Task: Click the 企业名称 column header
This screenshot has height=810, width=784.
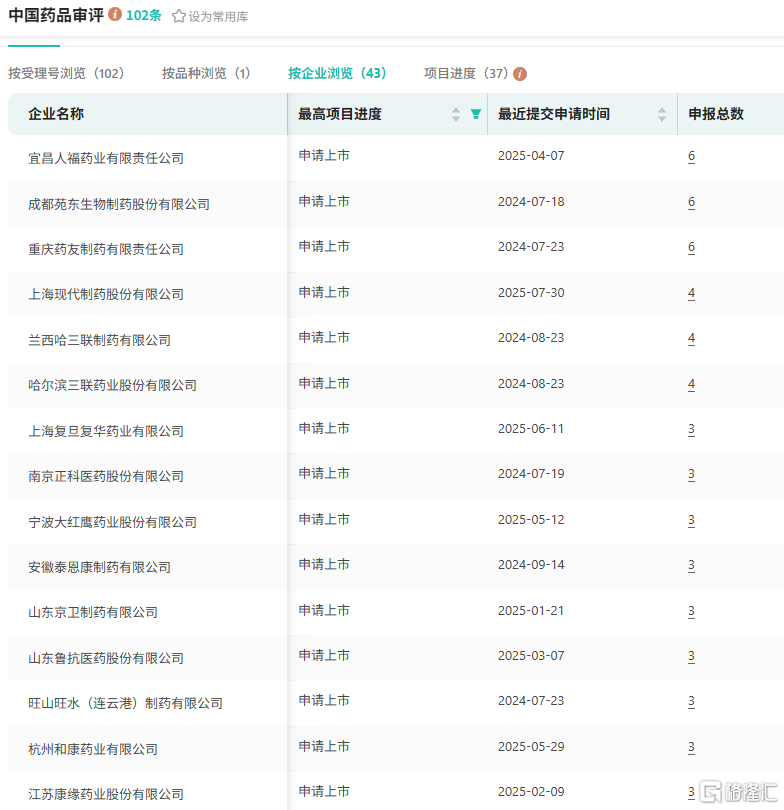Action: pyautogui.click(x=56, y=114)
